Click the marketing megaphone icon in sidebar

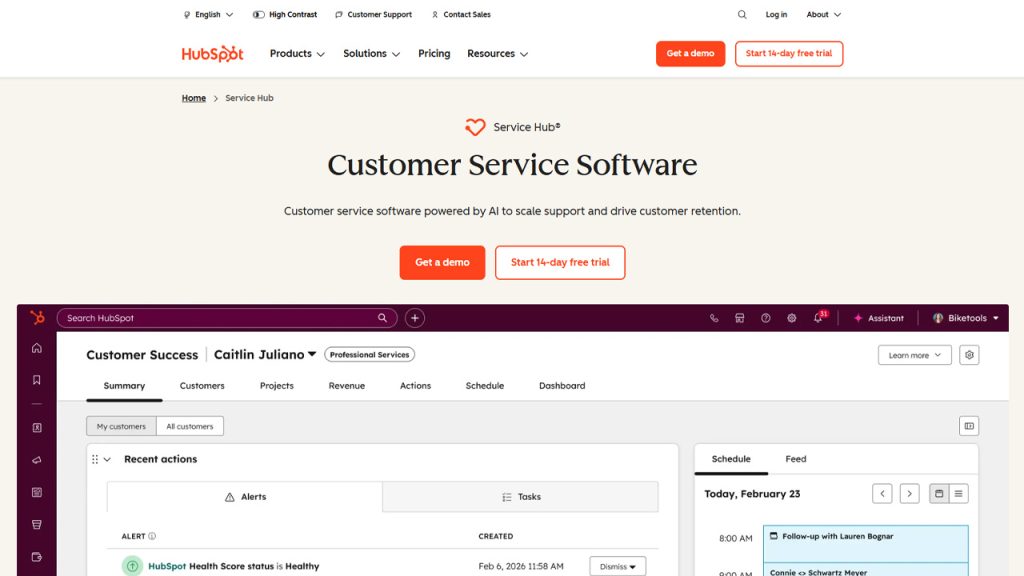pos(37,460)
